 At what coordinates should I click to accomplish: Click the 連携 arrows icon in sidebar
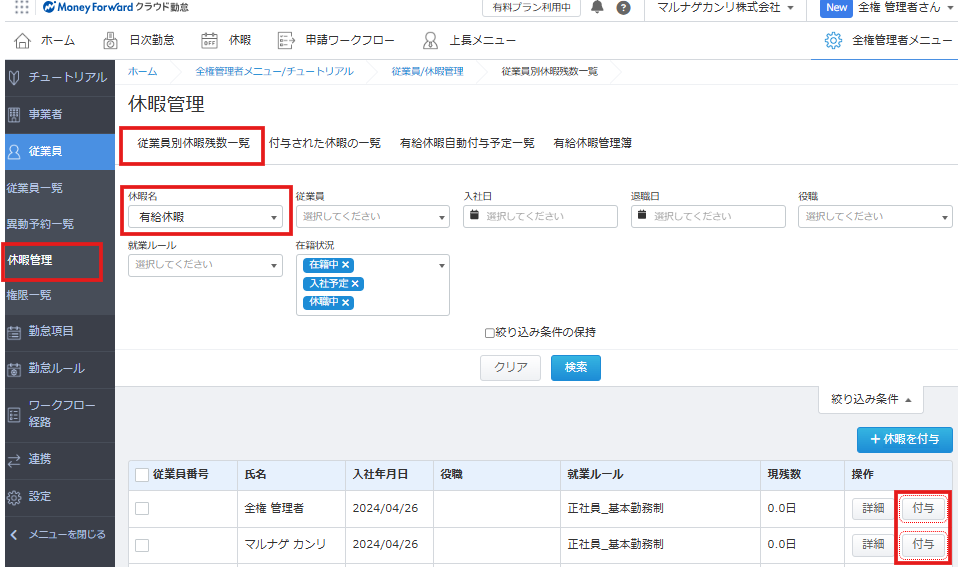pyautogui.click(x=14, y=459)
